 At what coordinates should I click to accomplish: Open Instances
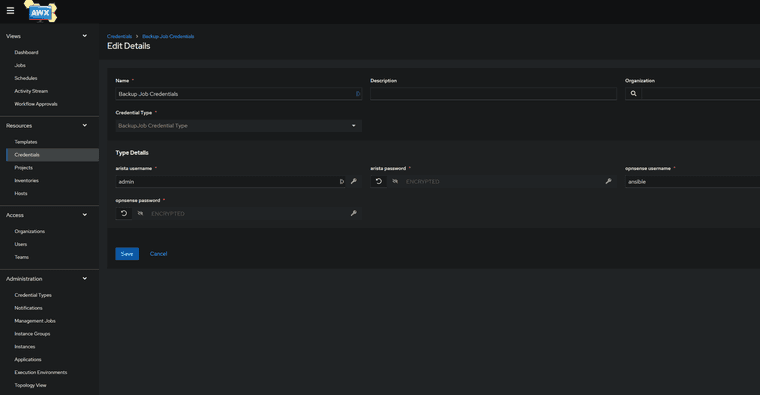(25, 347)
